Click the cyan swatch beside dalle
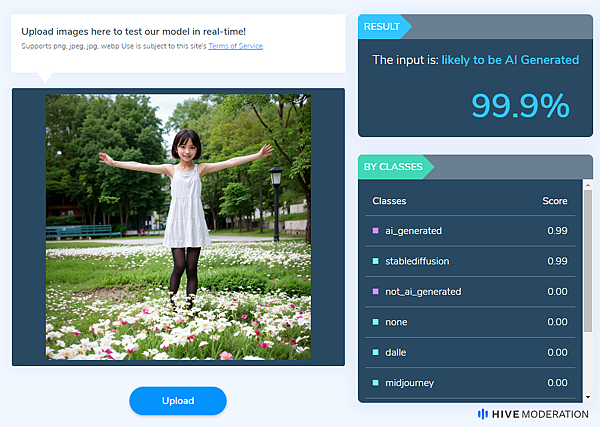Image resolution: width=600 pixels, height=427 pixels. (x=375, y=352)
